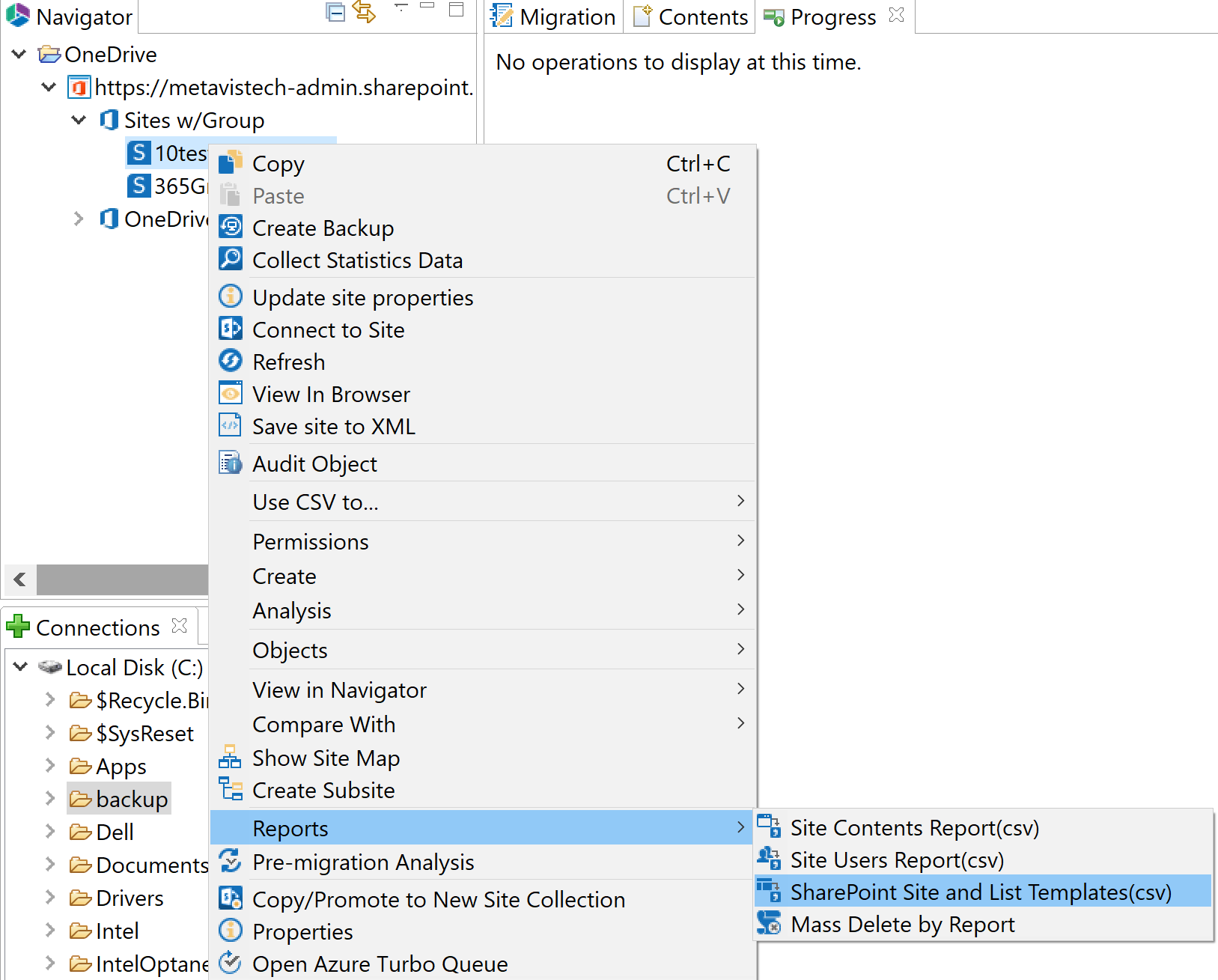Screen dimensions: 1218x980
Task: Collapse the Sites w/Group tree node
Action: (79, 120)
